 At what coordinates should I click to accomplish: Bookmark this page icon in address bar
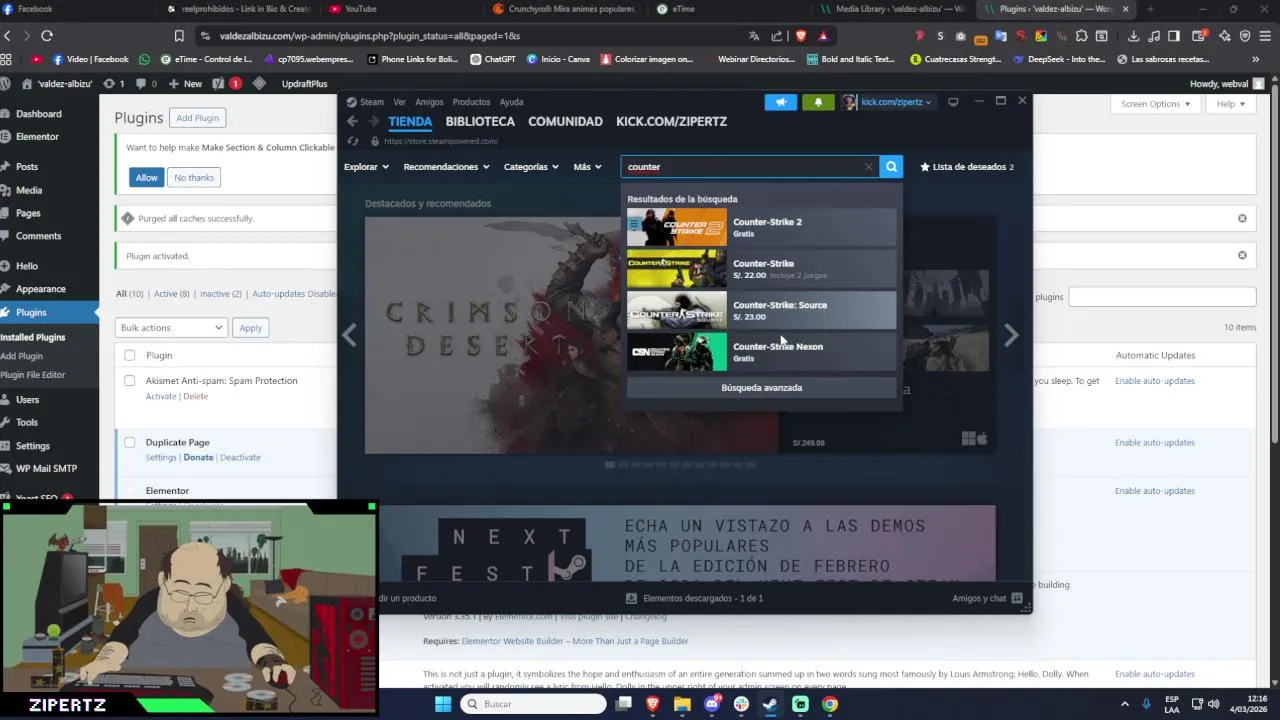click(179, 36)
